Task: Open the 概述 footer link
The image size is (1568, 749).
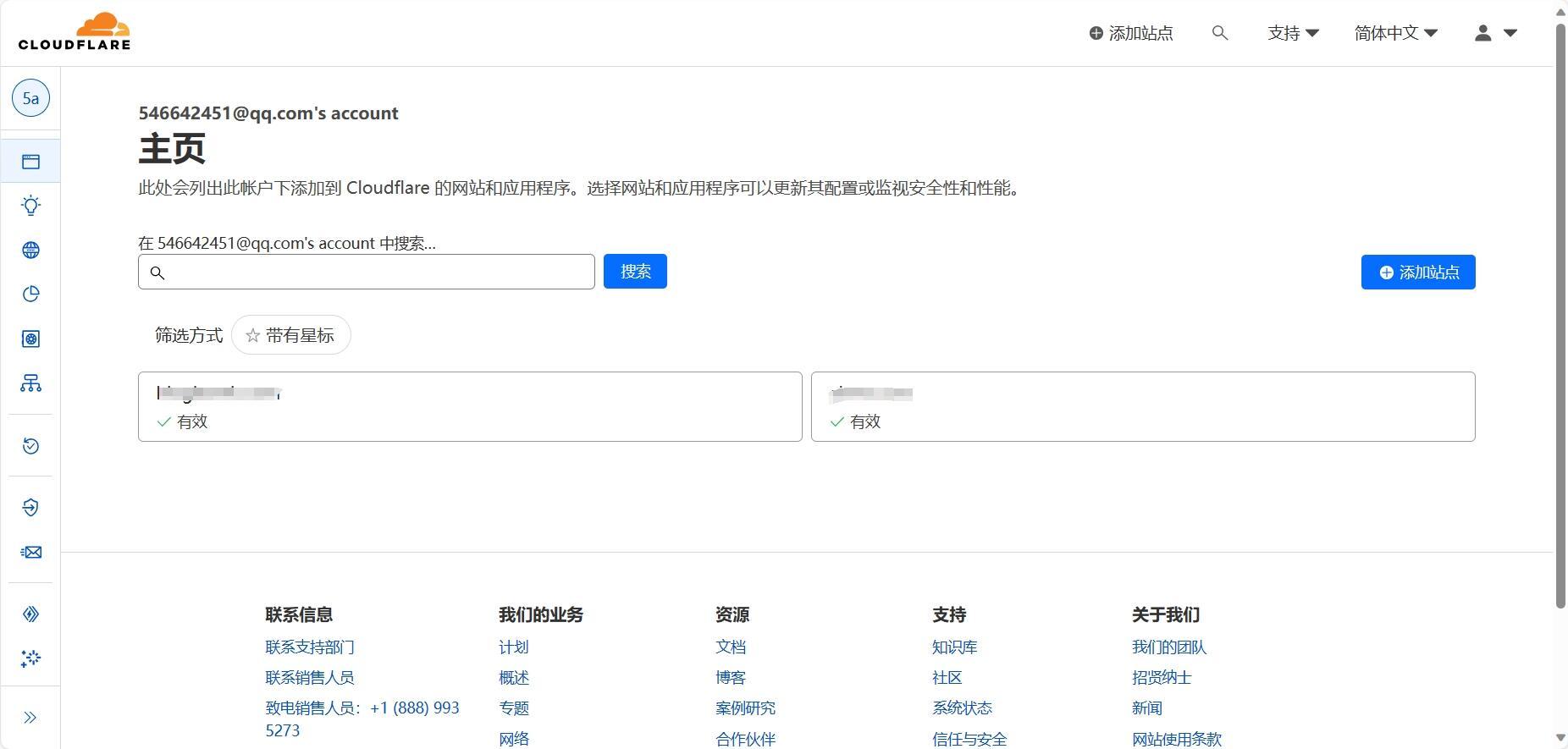Action: 514,677
